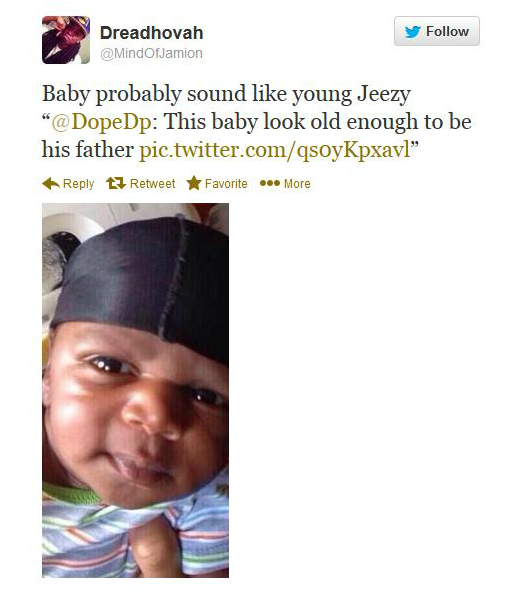Select the Retweet text label
Image resolution: width=521 pixels, height=592 pixels.
pos(153,184)
